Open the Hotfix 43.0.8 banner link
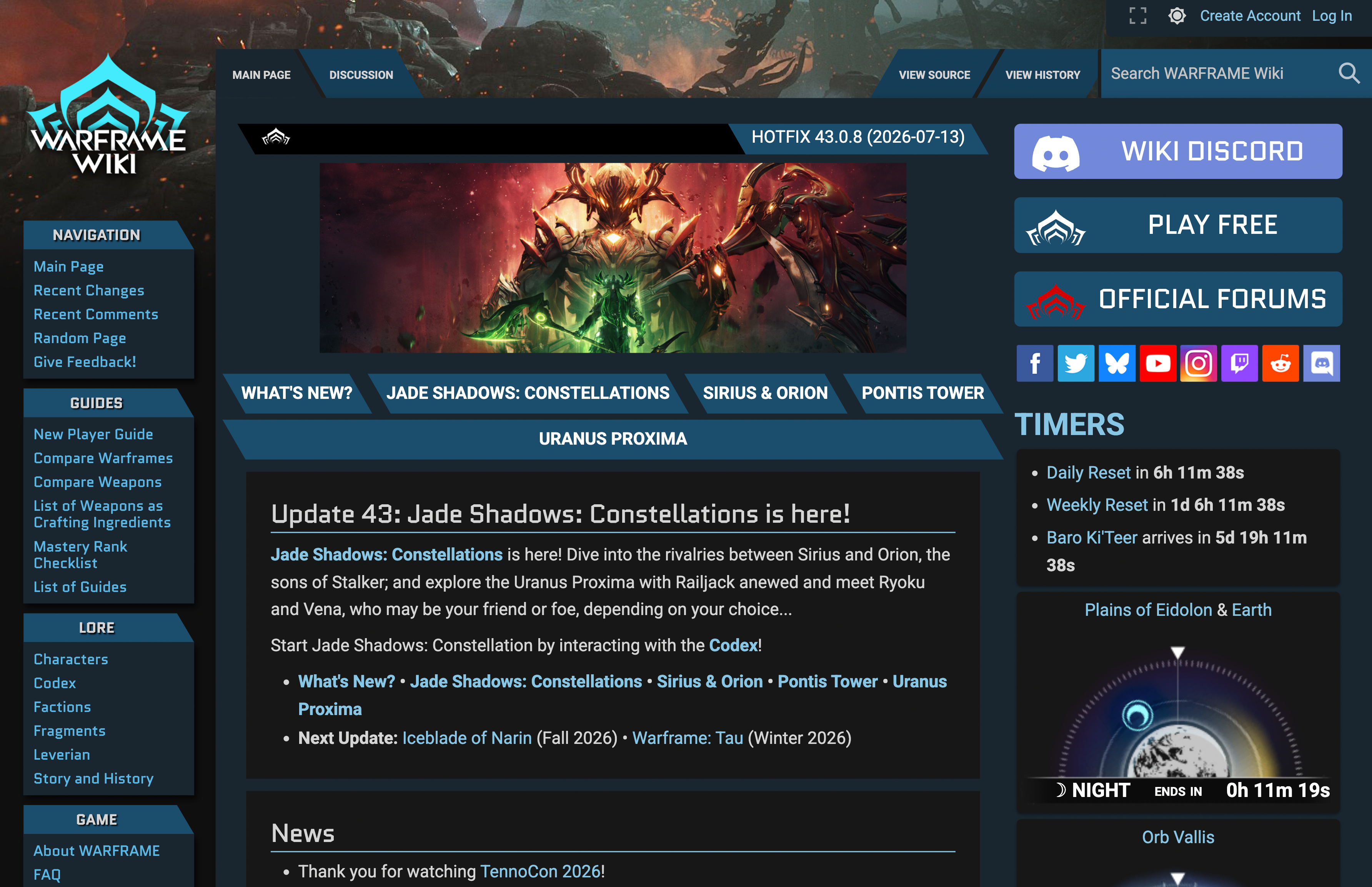The width and height of the screenshot is (1372, 887). 858,137
